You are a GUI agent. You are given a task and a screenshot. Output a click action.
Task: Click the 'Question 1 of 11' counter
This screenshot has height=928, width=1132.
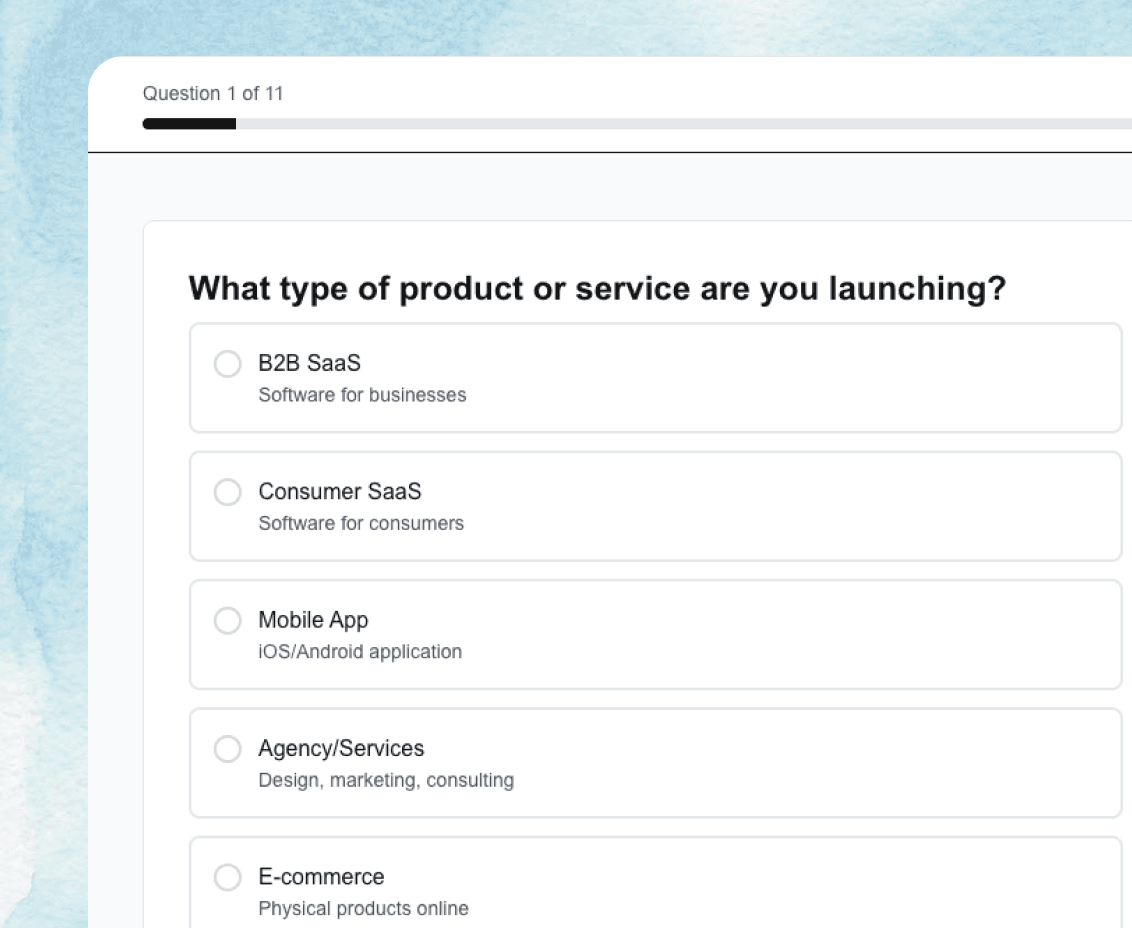[x=213, y=94]
